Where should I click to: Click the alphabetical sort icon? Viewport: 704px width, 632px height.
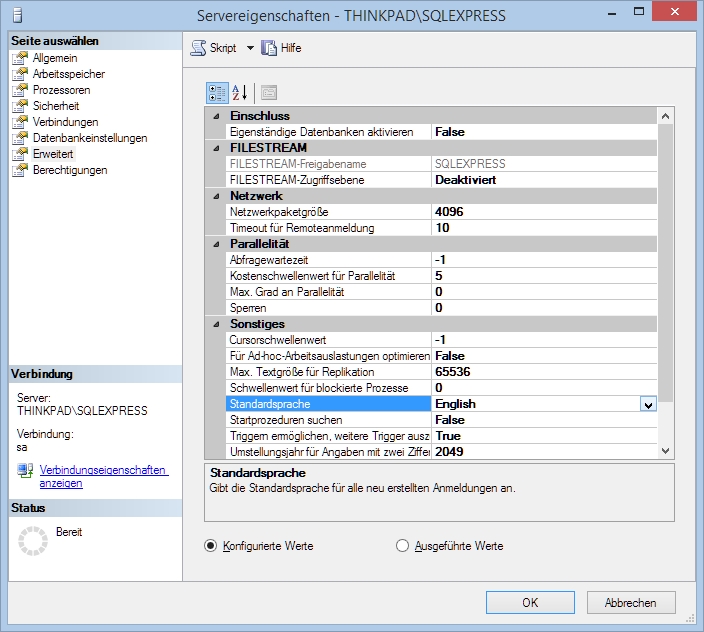(240, 93)
